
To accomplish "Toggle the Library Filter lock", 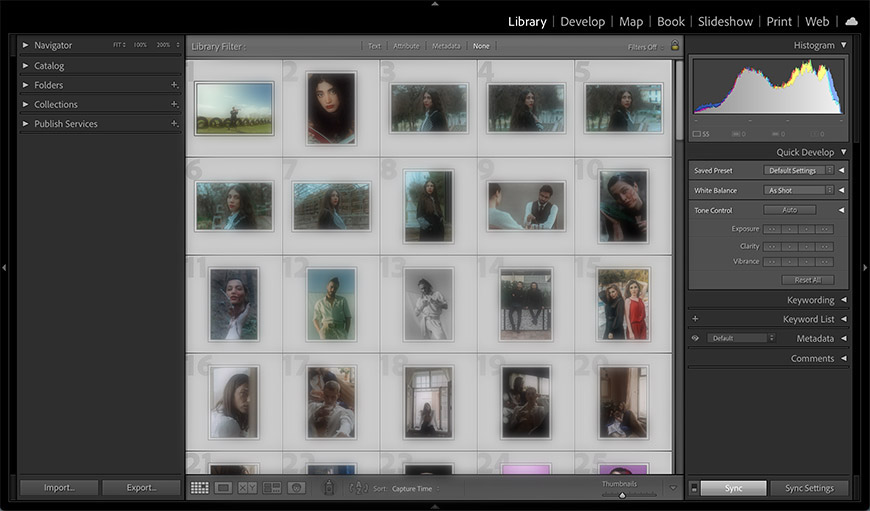I will pos(675,45).
